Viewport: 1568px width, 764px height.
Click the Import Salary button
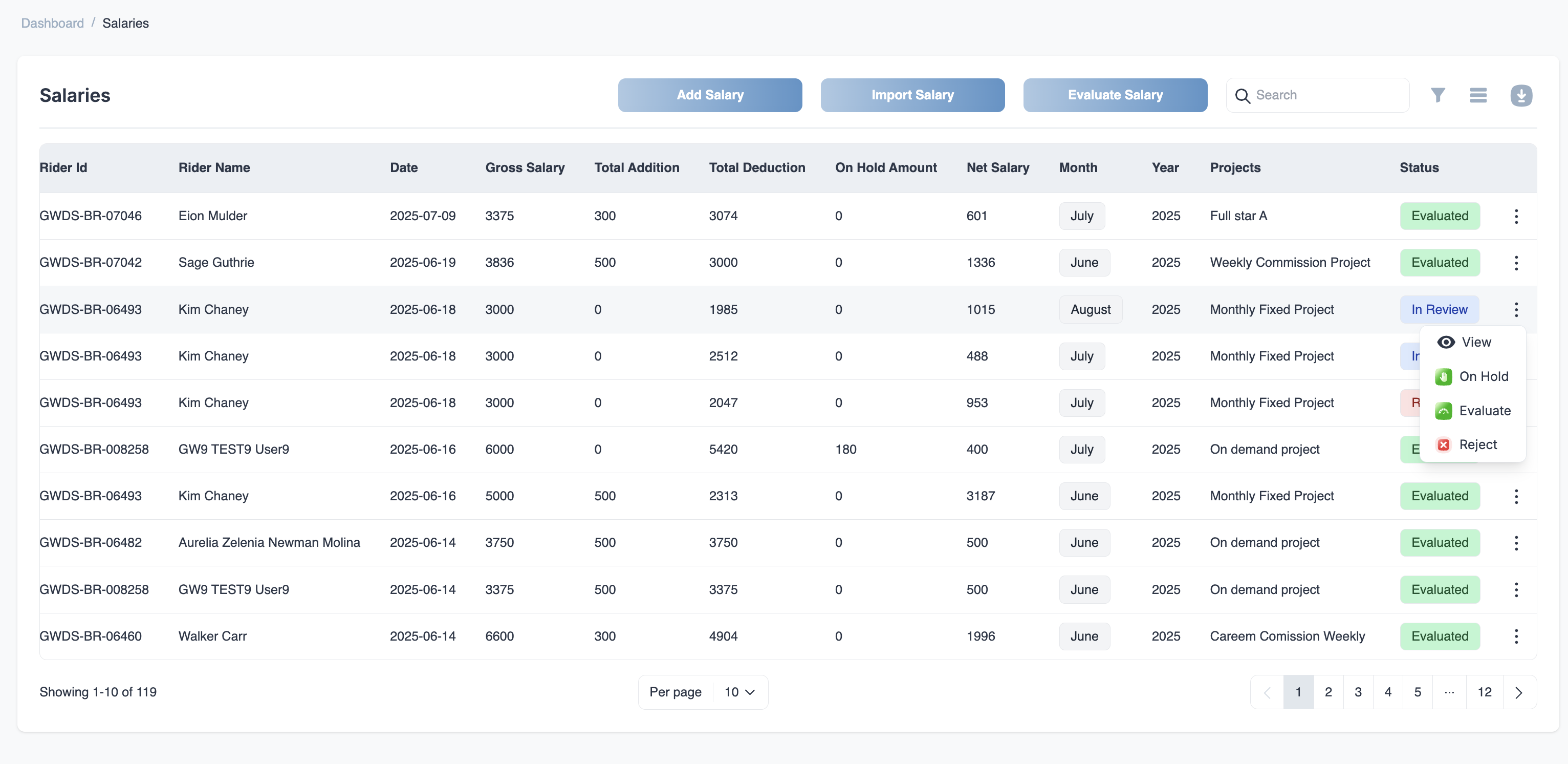912,95
